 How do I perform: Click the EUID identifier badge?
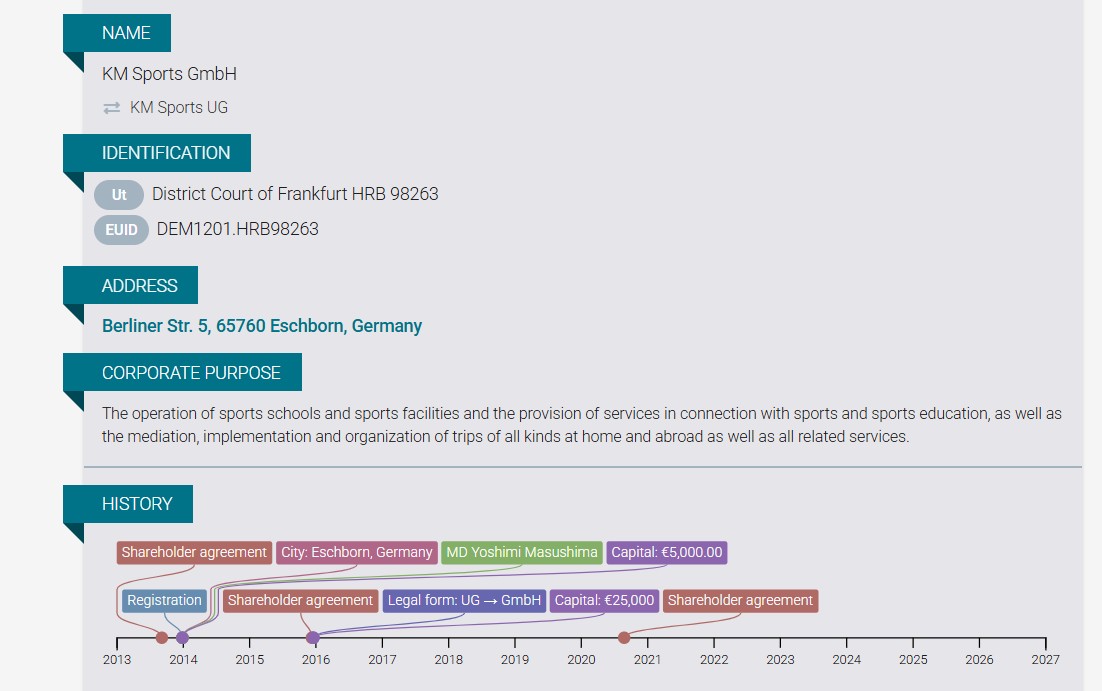click(x=121, y=229)
